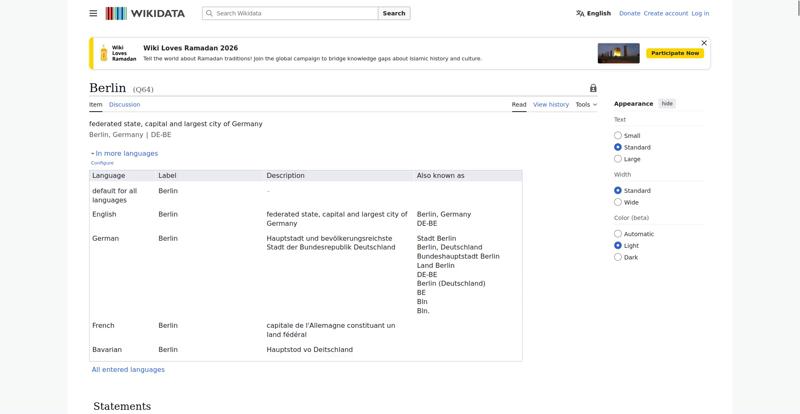
Task: Collapse the In more languages section
Action: coord(124,153)
